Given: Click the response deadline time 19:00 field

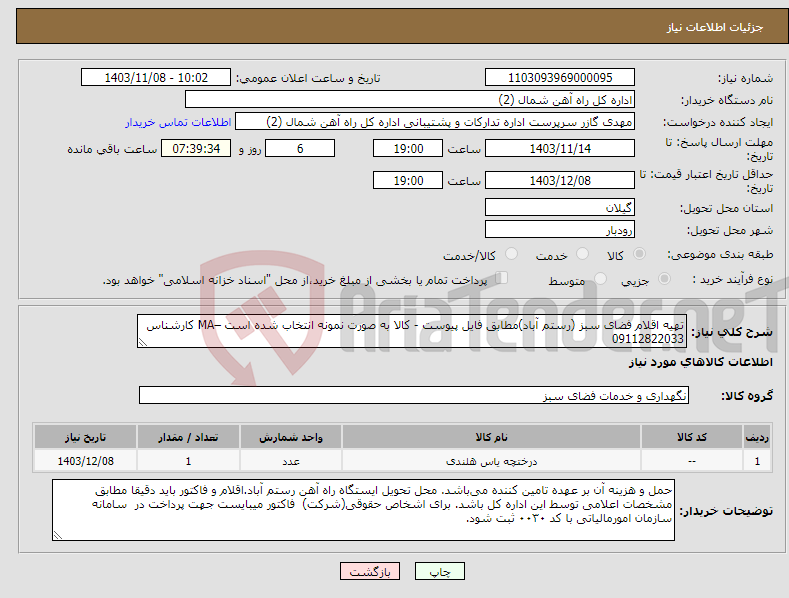Looking at the screenshot, I should pos(408,148).
